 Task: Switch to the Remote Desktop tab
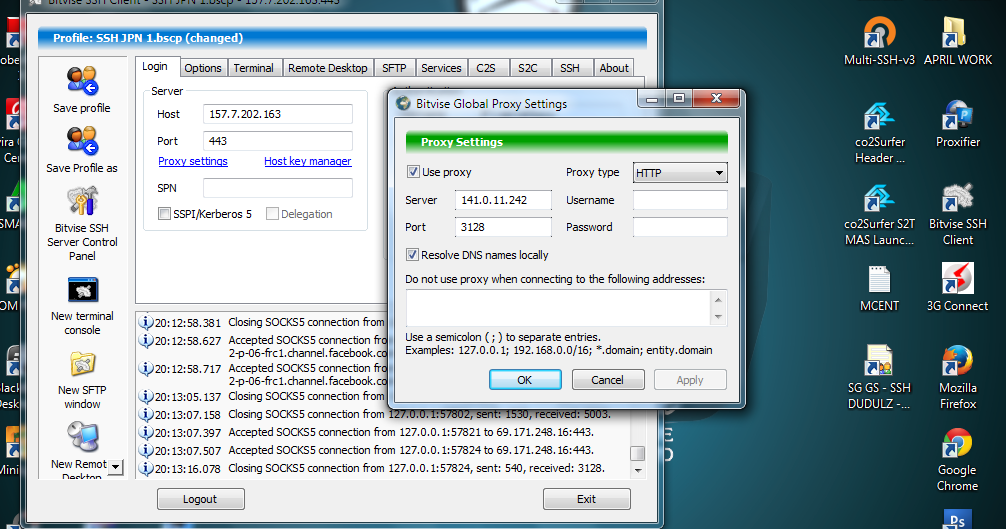(328, 68)
